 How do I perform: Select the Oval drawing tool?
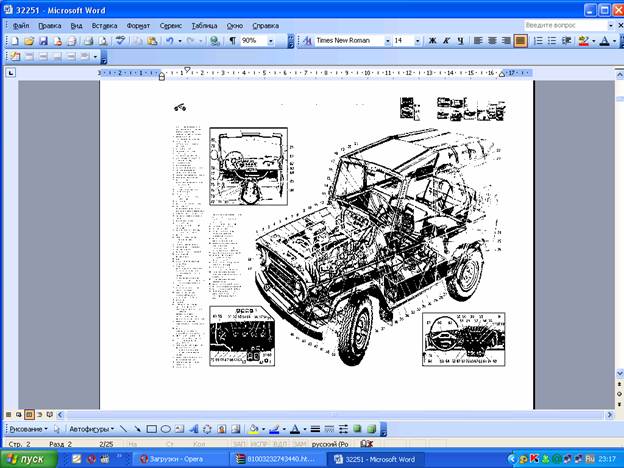point(166,429)
